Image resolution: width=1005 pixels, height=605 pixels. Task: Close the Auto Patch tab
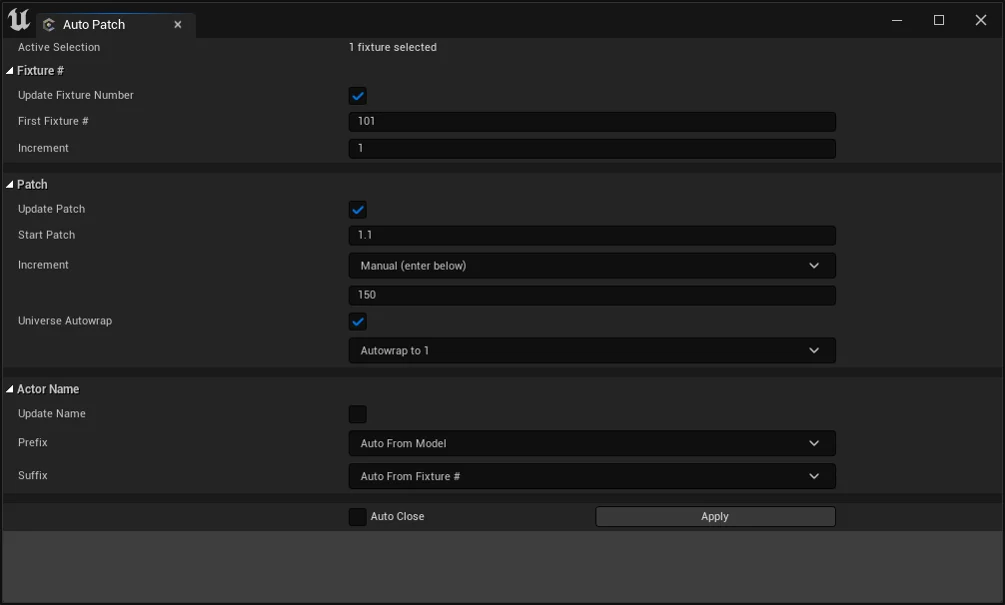[178, 25]
